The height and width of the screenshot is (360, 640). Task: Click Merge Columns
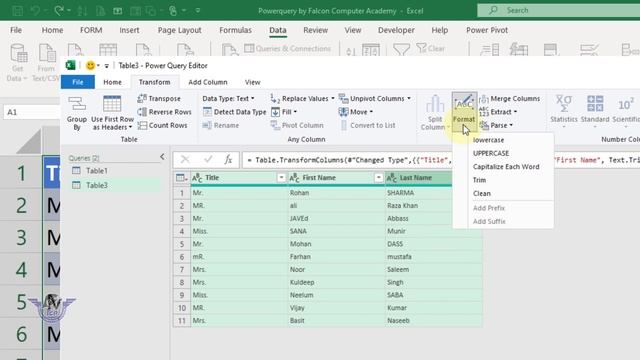[x=509, y=98]
